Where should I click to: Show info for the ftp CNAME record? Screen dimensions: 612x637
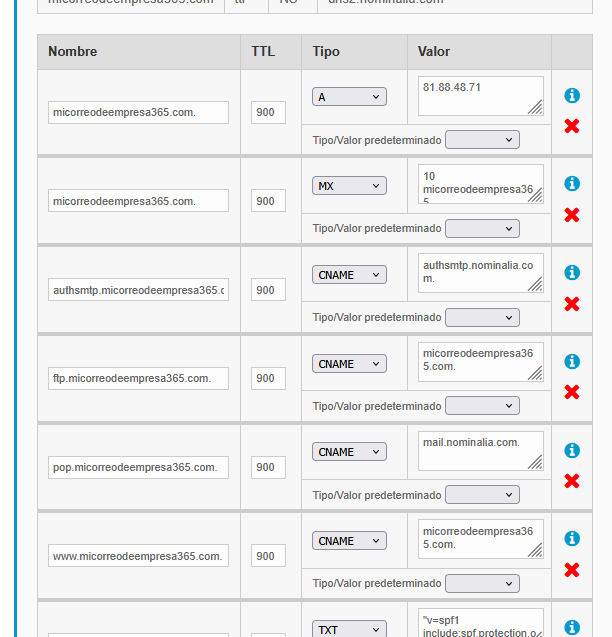[x=572, y=362]
